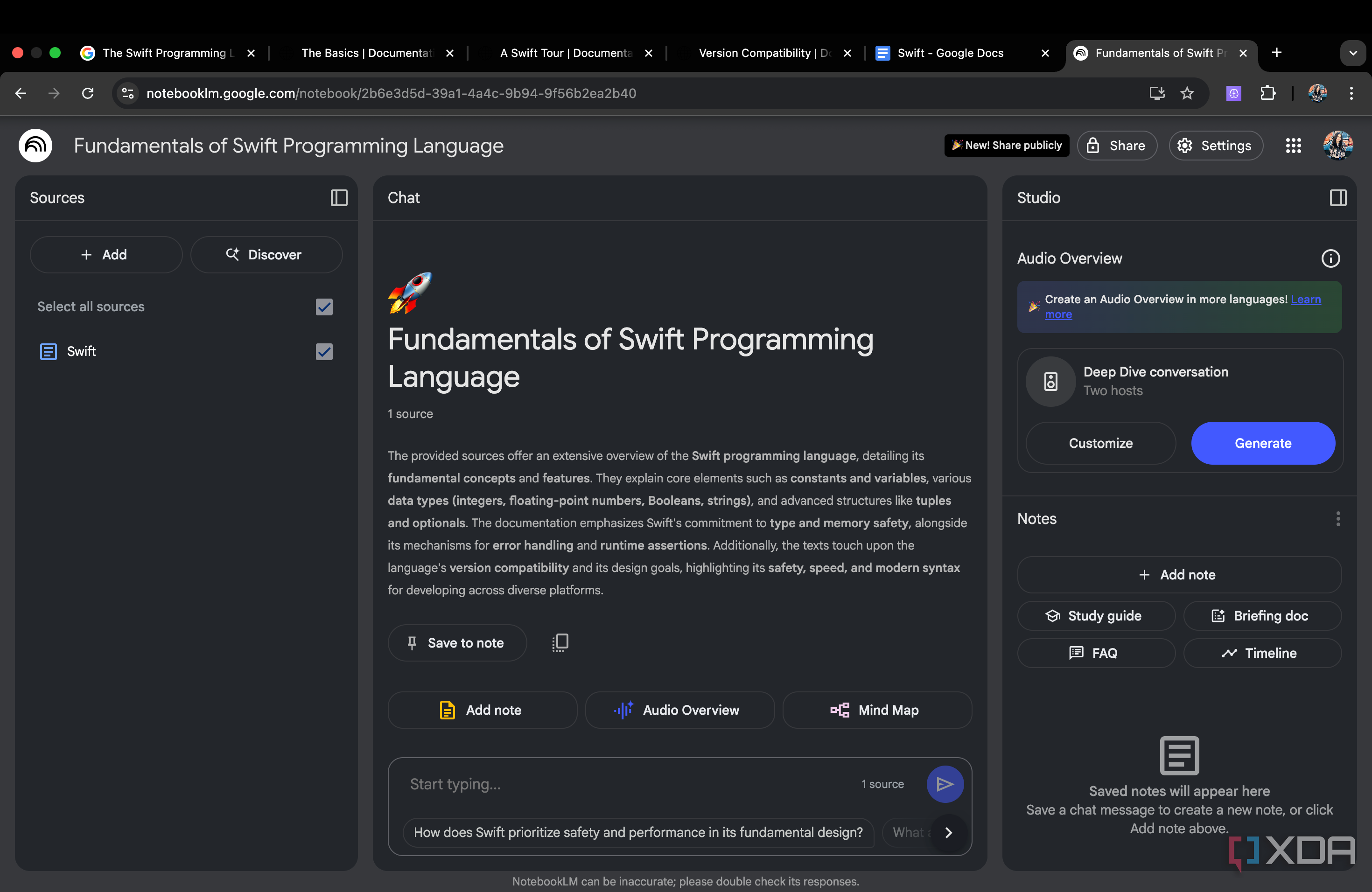Open a new browser tab

(1276, 53)
